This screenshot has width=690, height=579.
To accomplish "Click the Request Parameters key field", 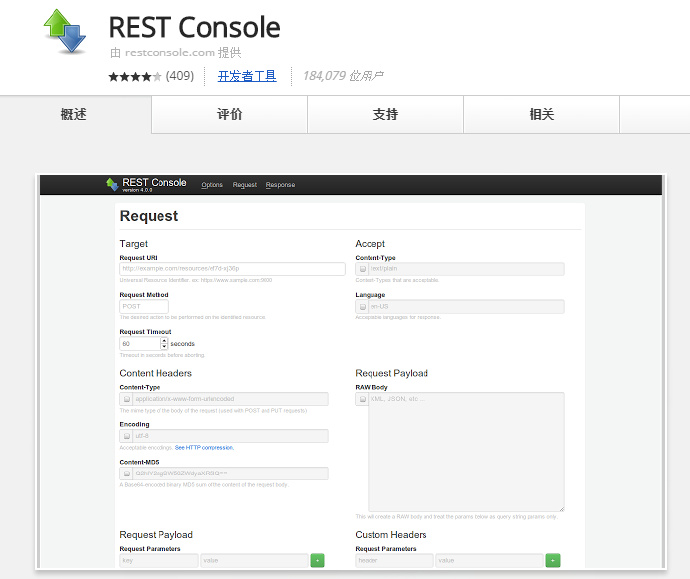I will coord(159,561).
